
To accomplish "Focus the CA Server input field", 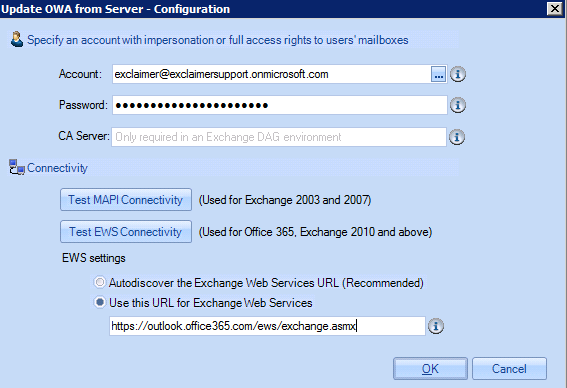I will pos(279,137).
